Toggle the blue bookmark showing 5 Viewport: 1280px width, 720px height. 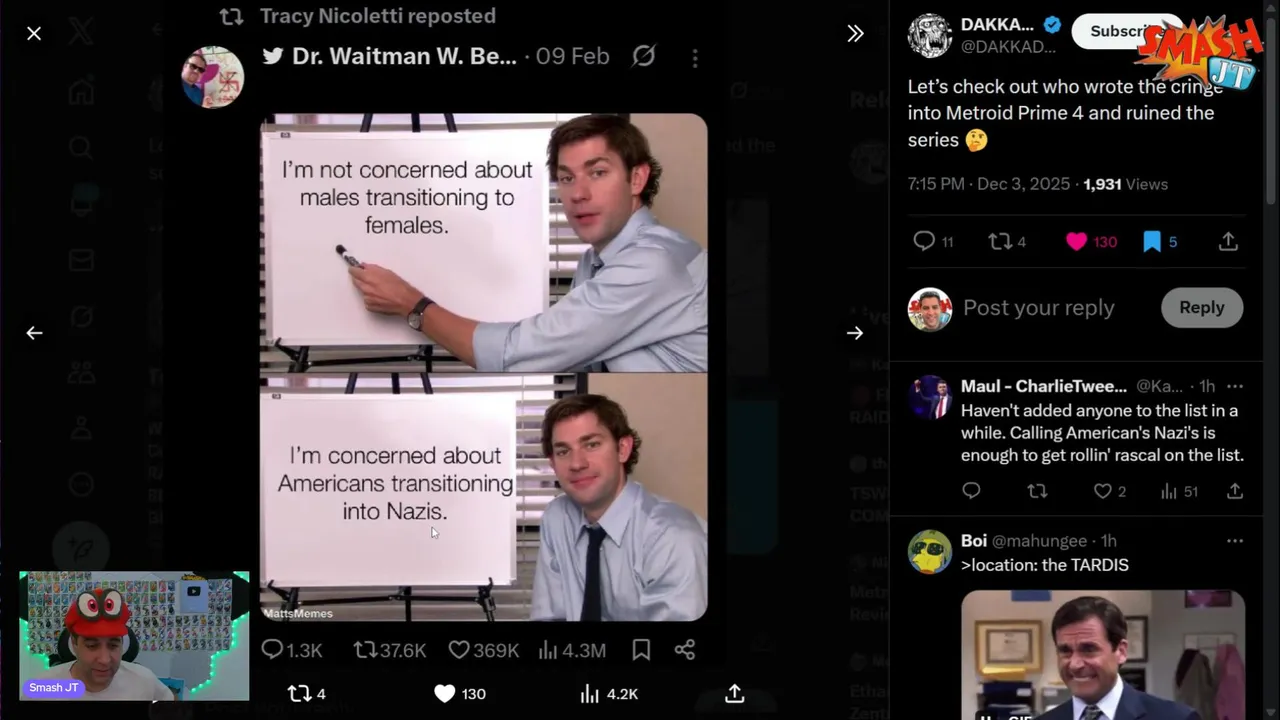[1152, 241]
